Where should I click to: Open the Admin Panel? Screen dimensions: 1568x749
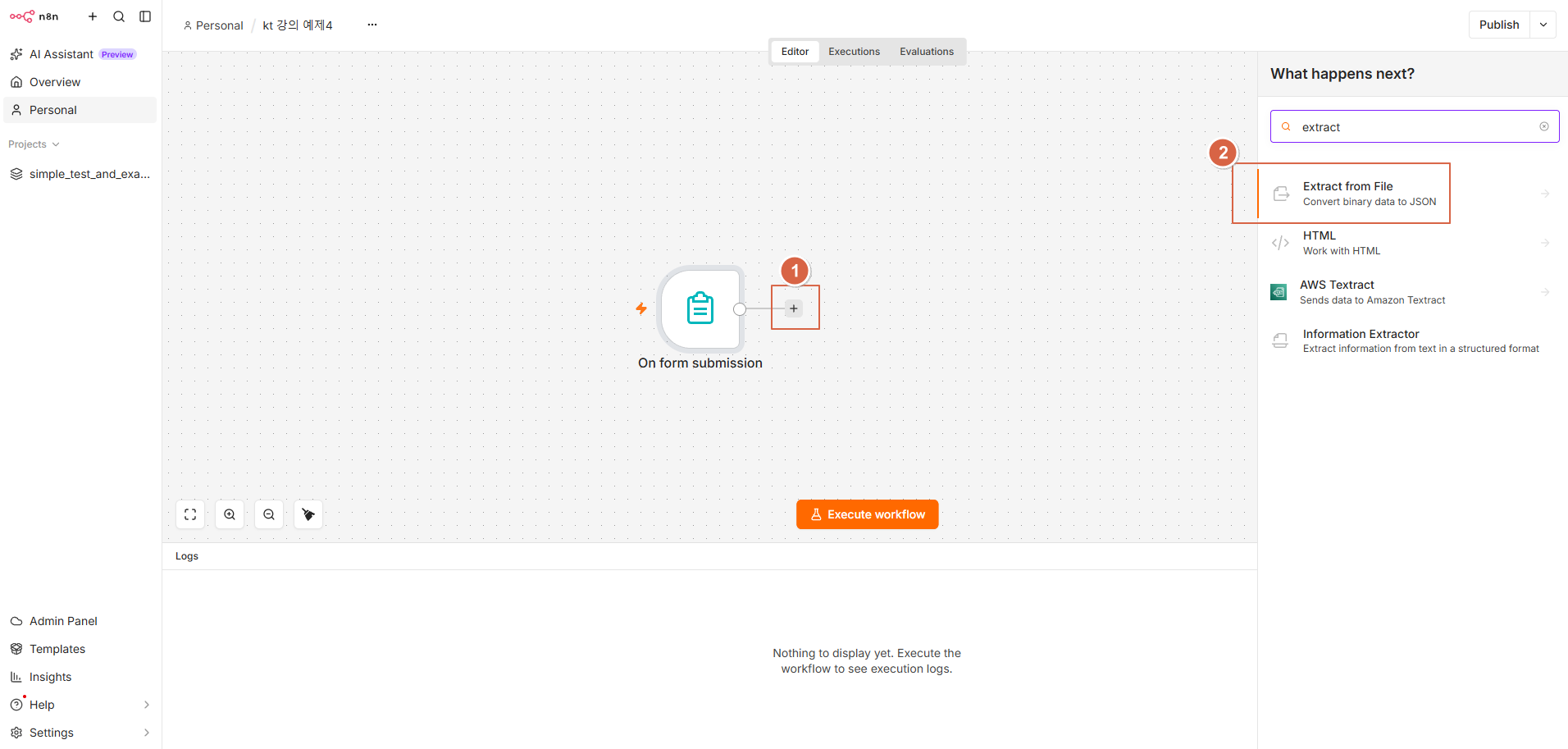80,621
